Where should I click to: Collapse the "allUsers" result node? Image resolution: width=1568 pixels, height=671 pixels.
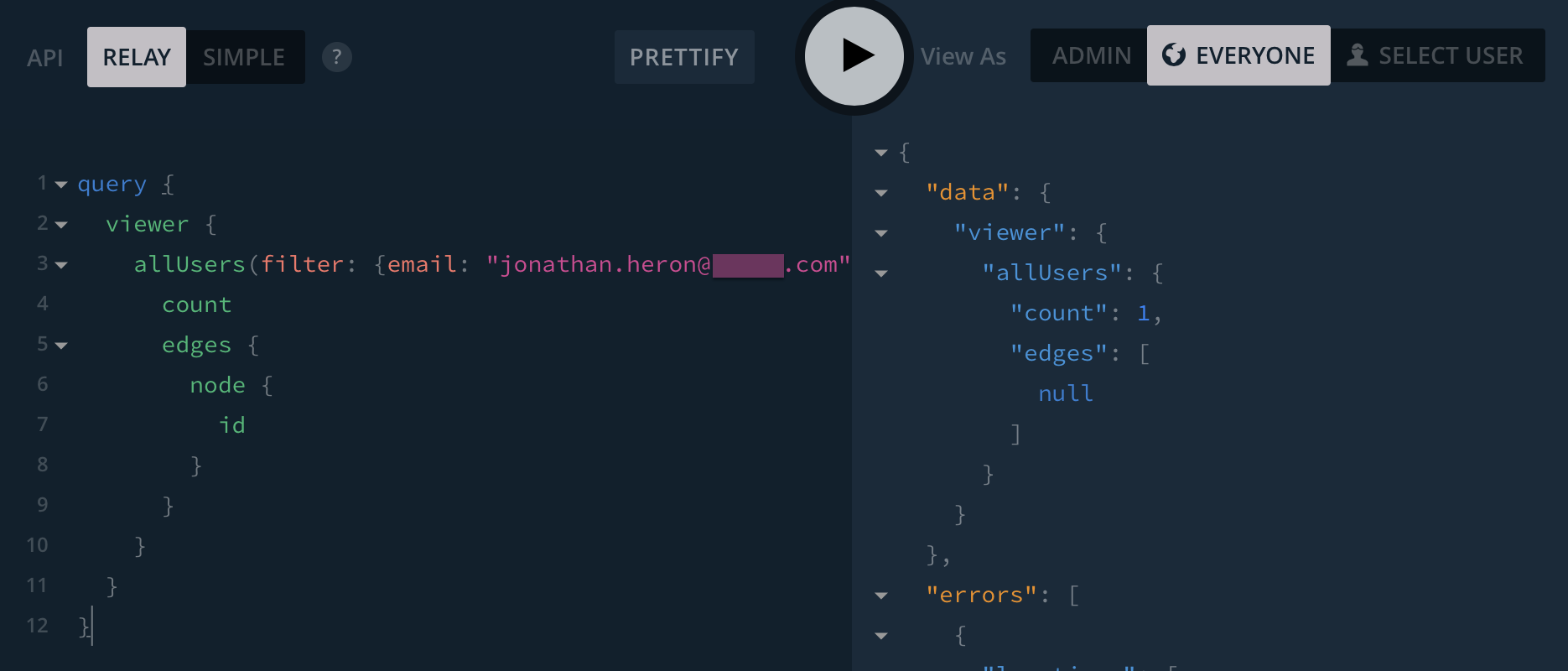click(881, 273)
